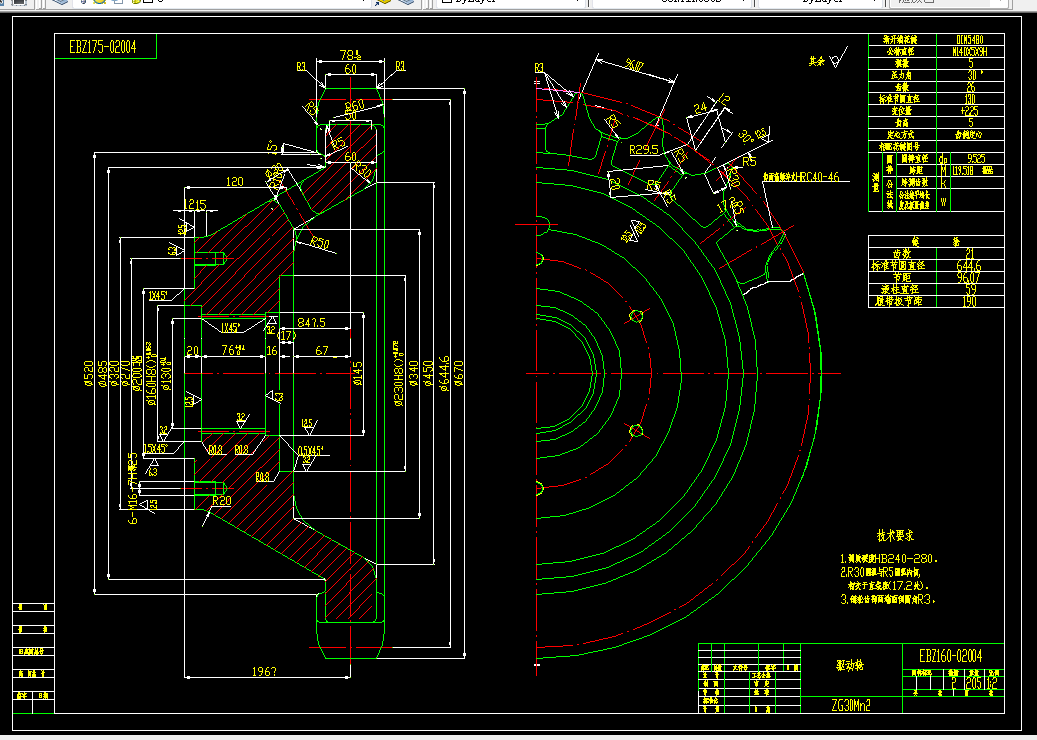
Task: Select the ø485 vertical dimension text
Action: click(102, 374)
